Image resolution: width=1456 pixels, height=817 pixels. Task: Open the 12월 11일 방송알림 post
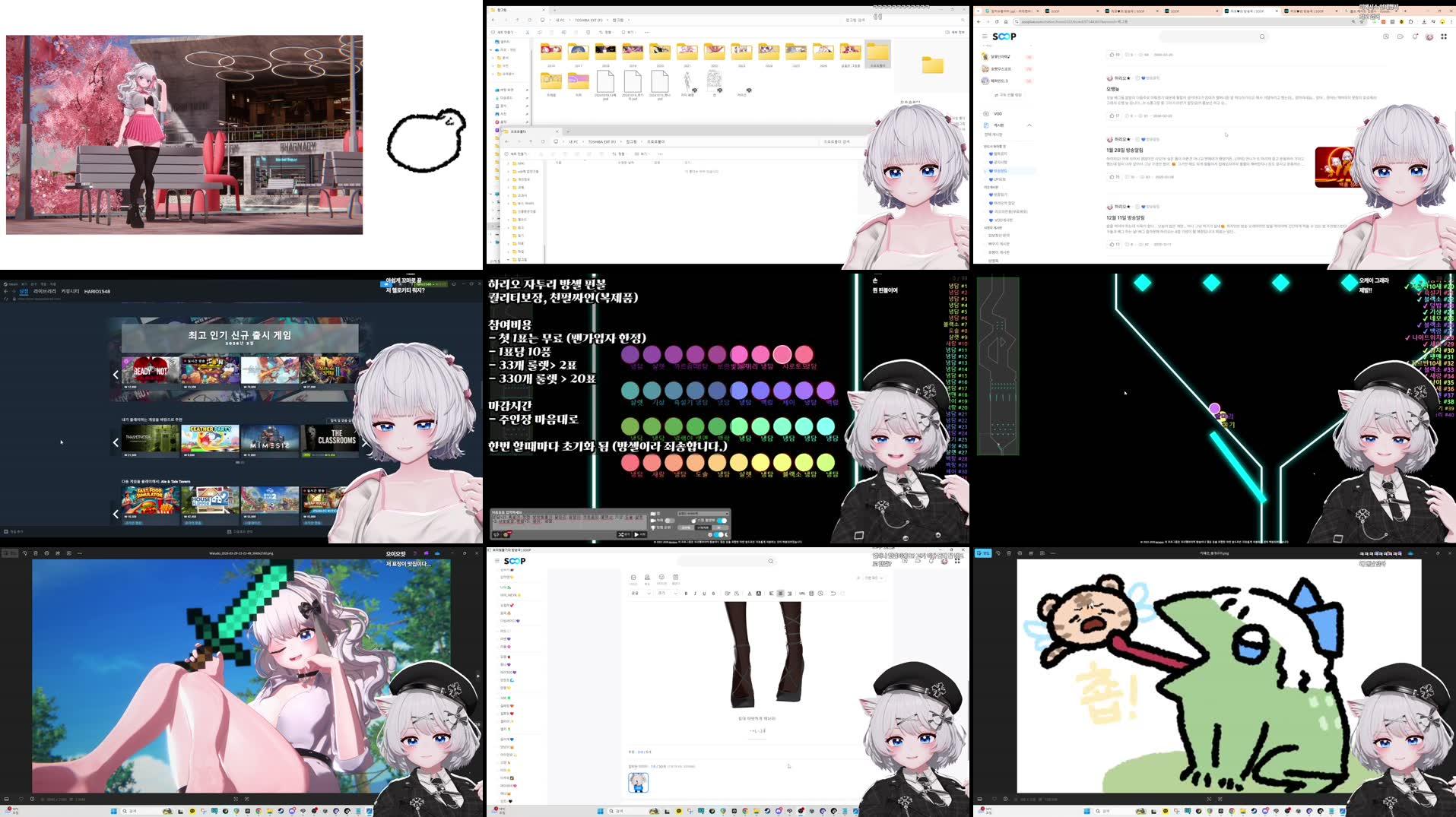coord(1126,217)
